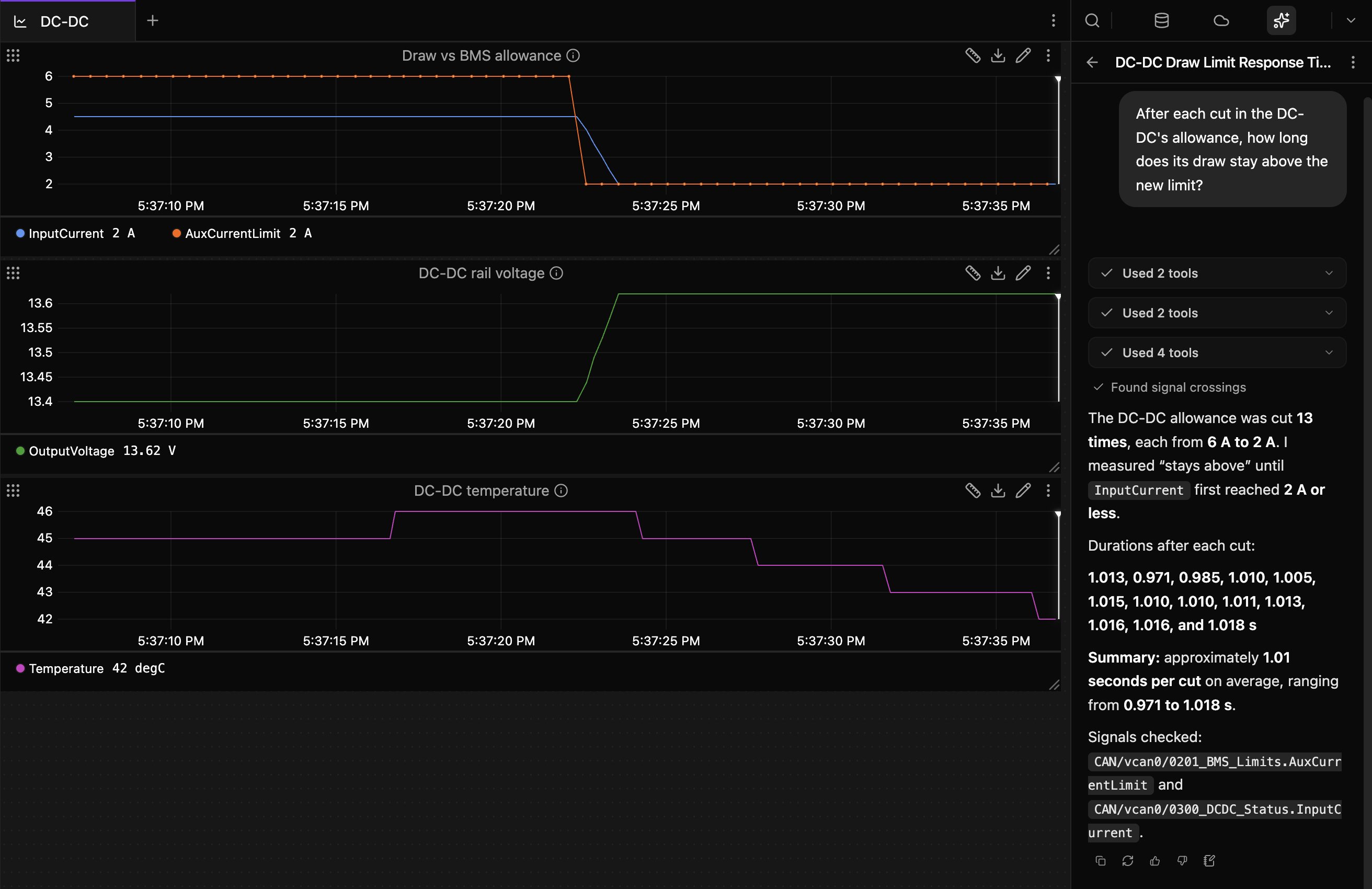Download DC-DC temperature data
This screenshot has height=889, width=1372.
(x=998, y=490)
